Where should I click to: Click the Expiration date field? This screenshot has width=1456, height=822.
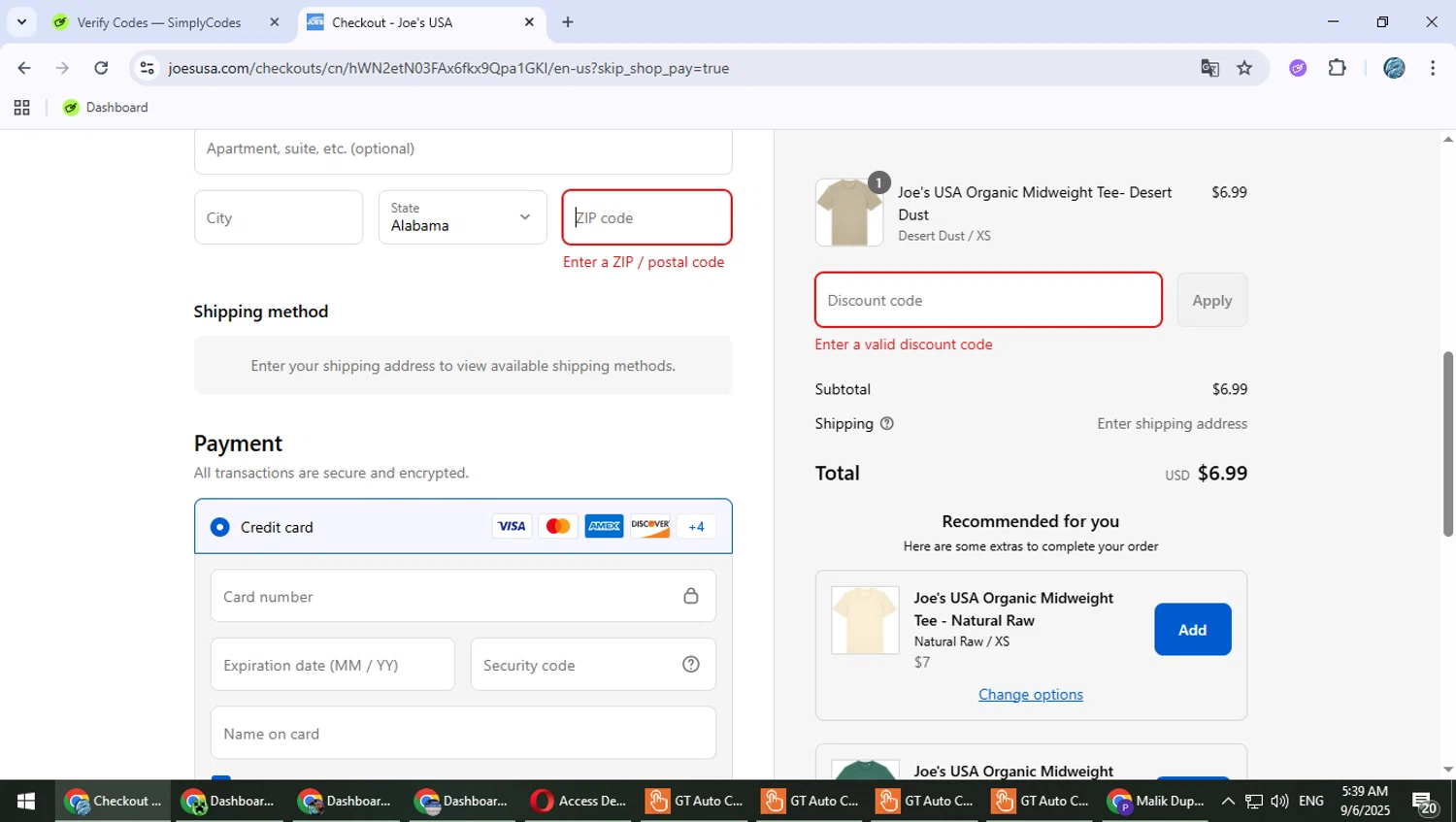(x=333, y=665)
